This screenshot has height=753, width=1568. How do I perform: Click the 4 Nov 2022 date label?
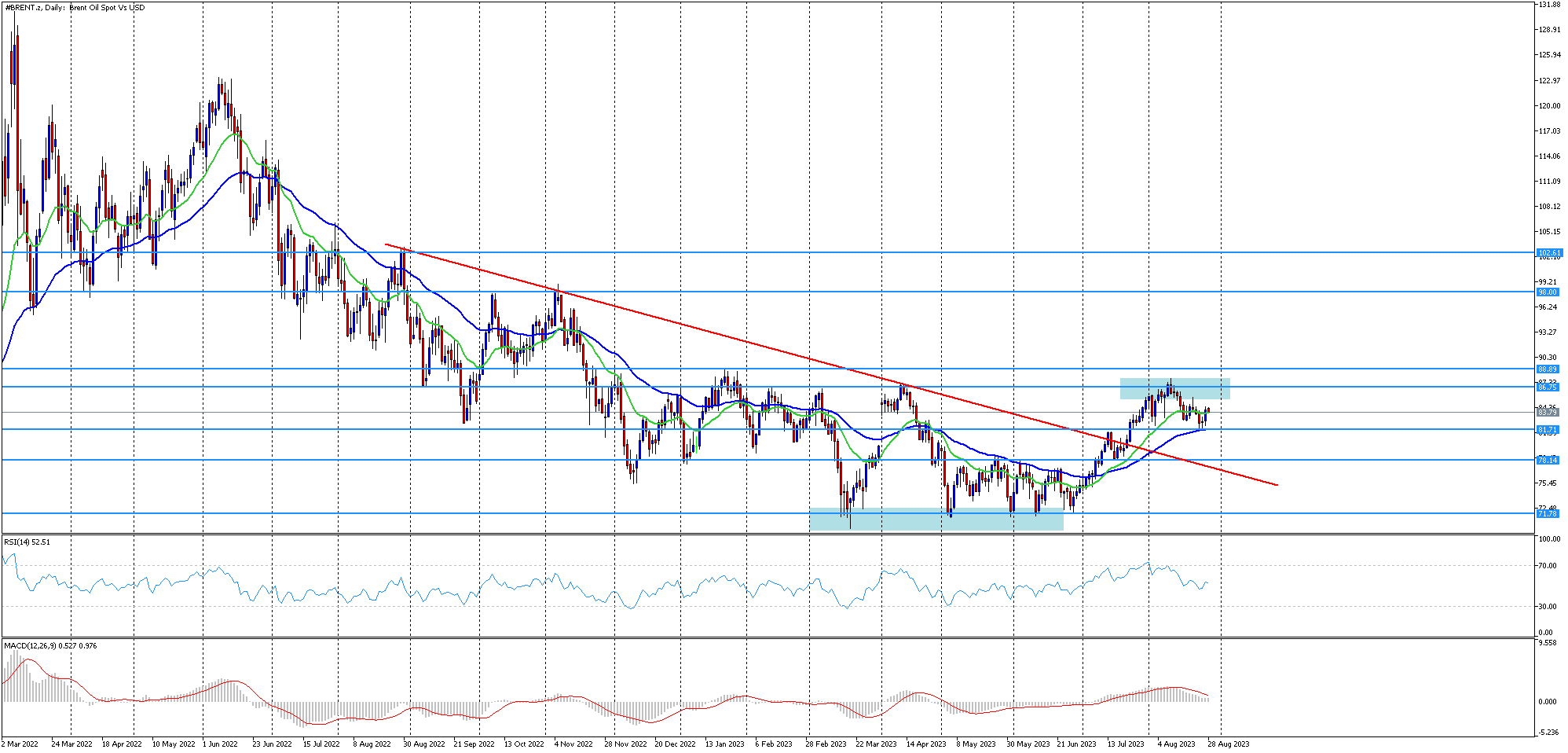573,744
